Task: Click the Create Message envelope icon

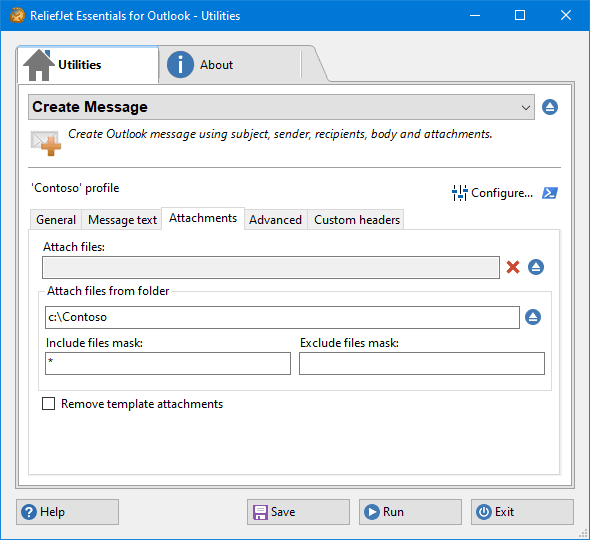Action: click(46, 143)
